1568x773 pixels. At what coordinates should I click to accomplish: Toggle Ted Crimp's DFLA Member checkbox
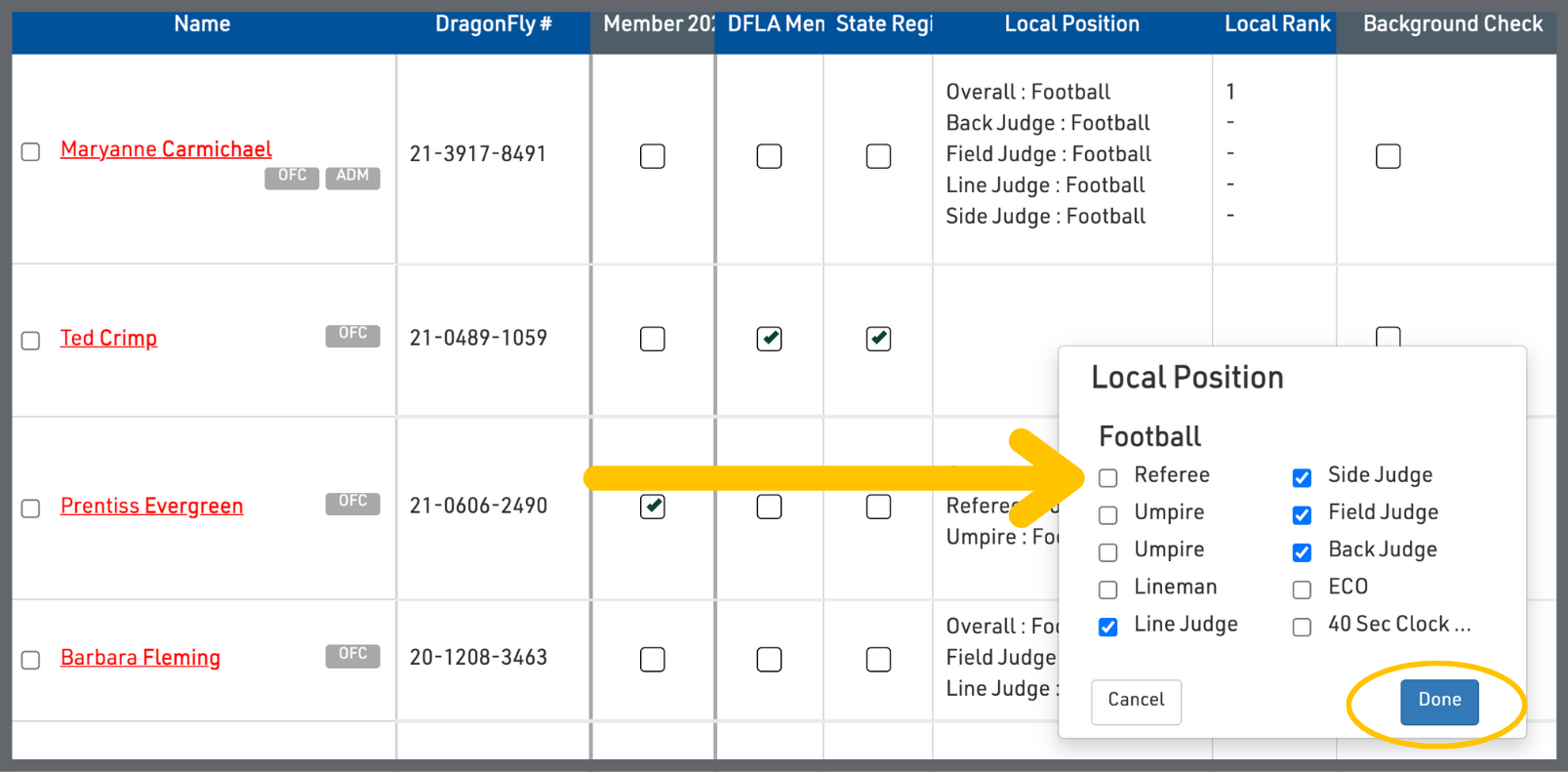pos(769,339)
